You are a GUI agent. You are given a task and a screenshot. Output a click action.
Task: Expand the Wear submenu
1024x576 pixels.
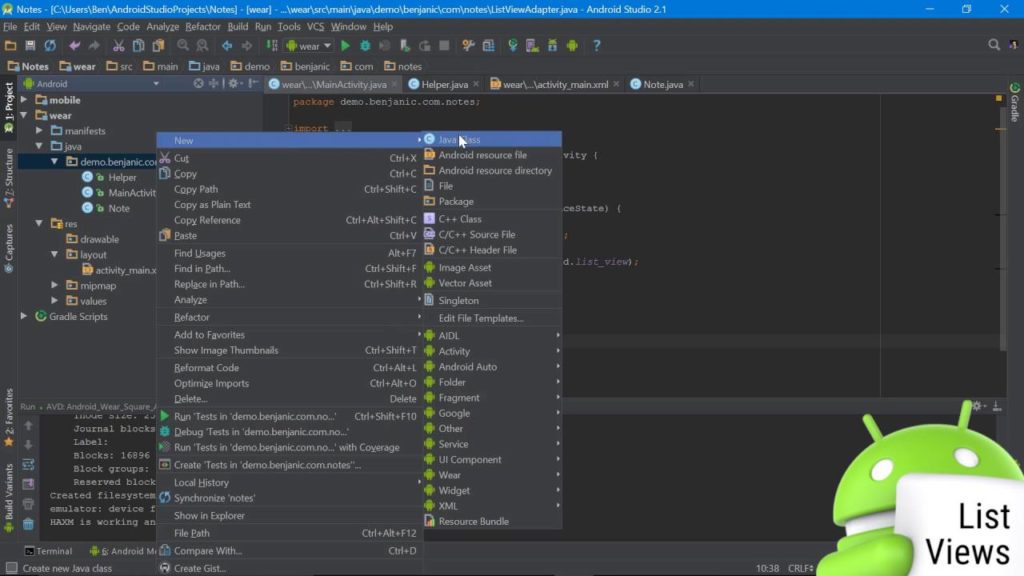click(x=492, y=475)
